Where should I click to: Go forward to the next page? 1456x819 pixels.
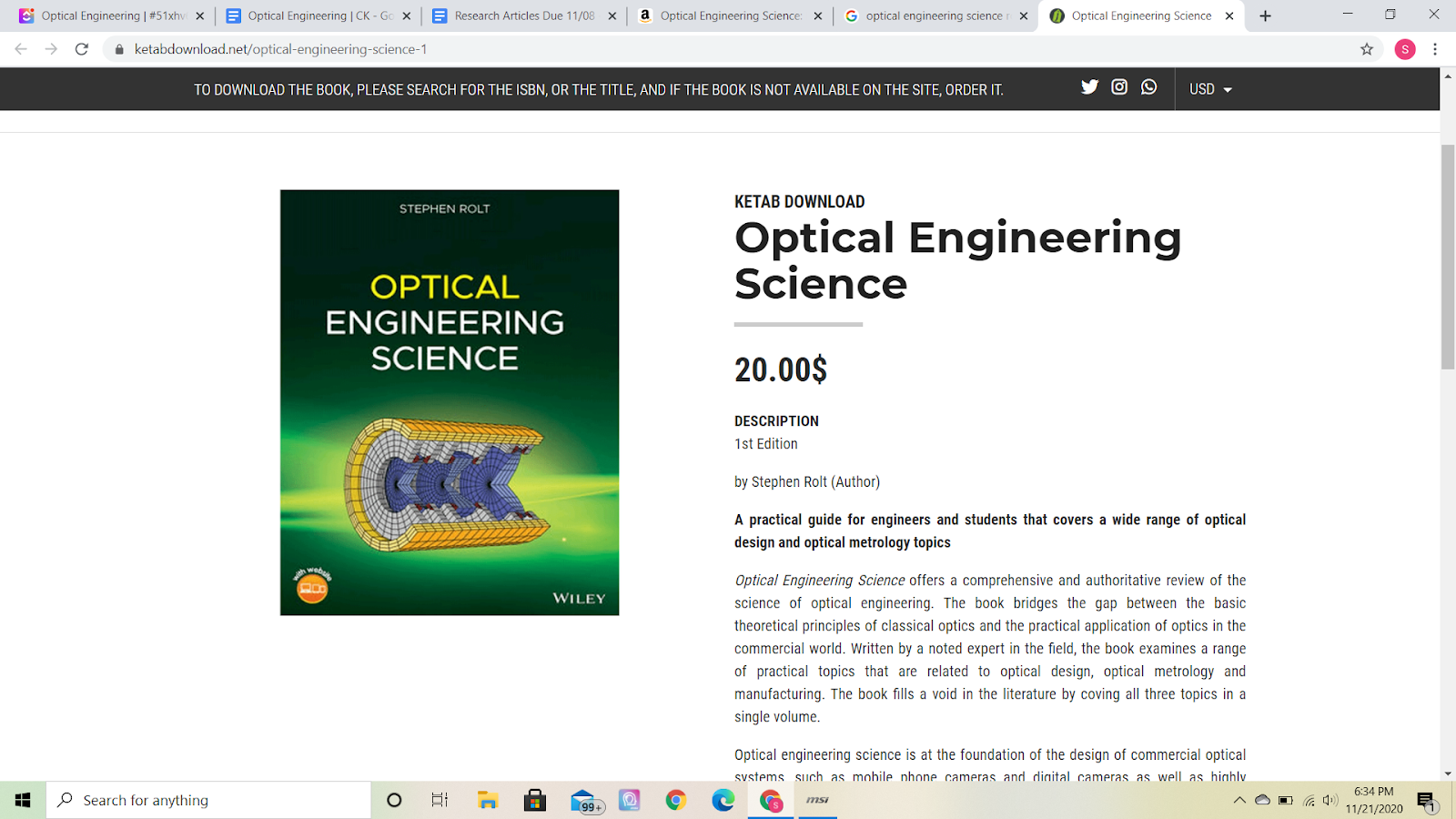pos(51,49)
